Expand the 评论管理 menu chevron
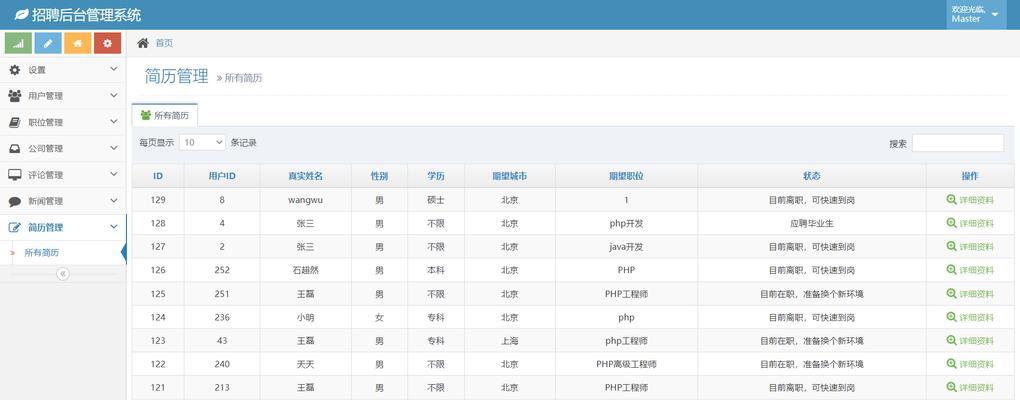Screen dimensions: 1020x400 tap(114, 174)
